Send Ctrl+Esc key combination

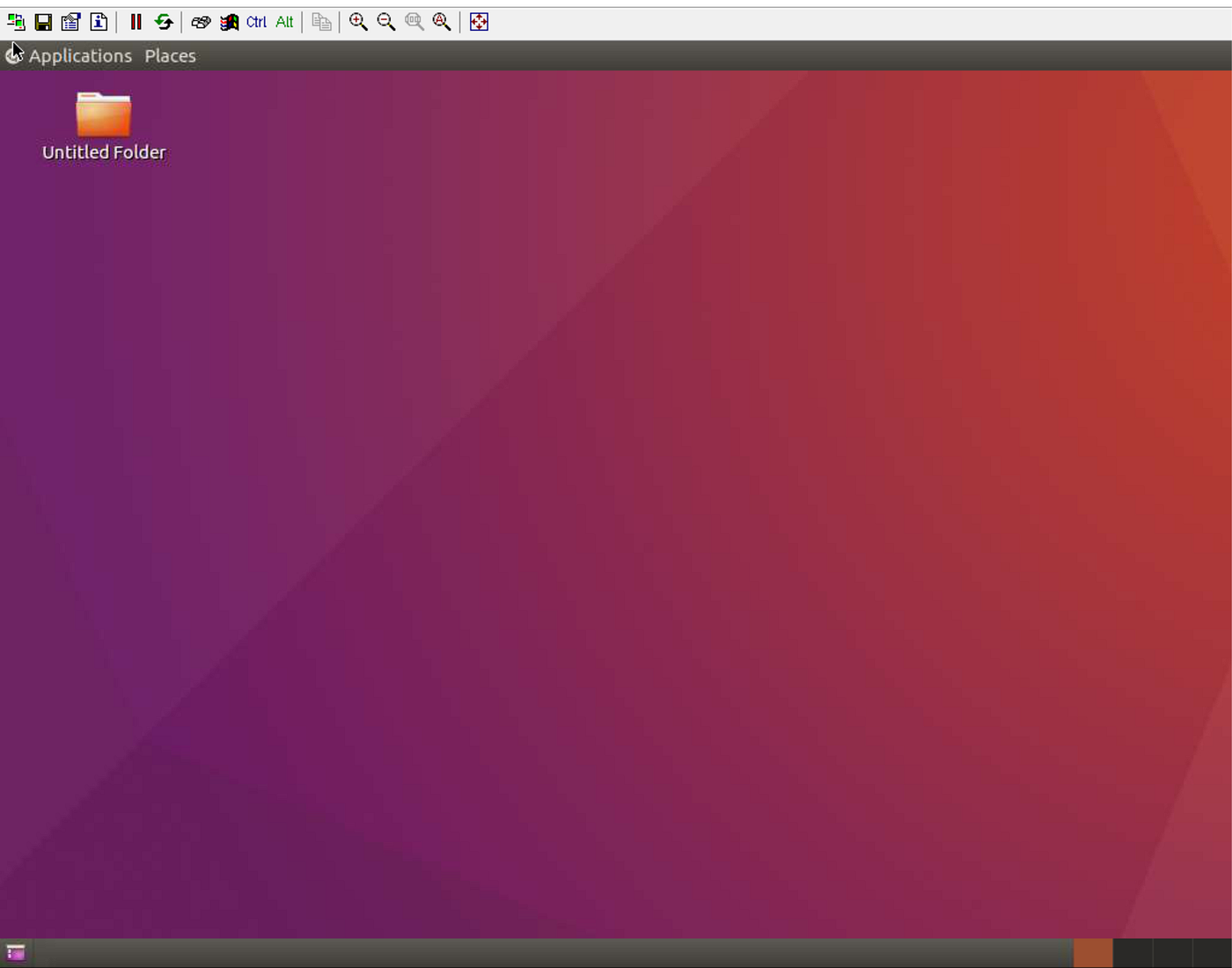pos(227,22)
